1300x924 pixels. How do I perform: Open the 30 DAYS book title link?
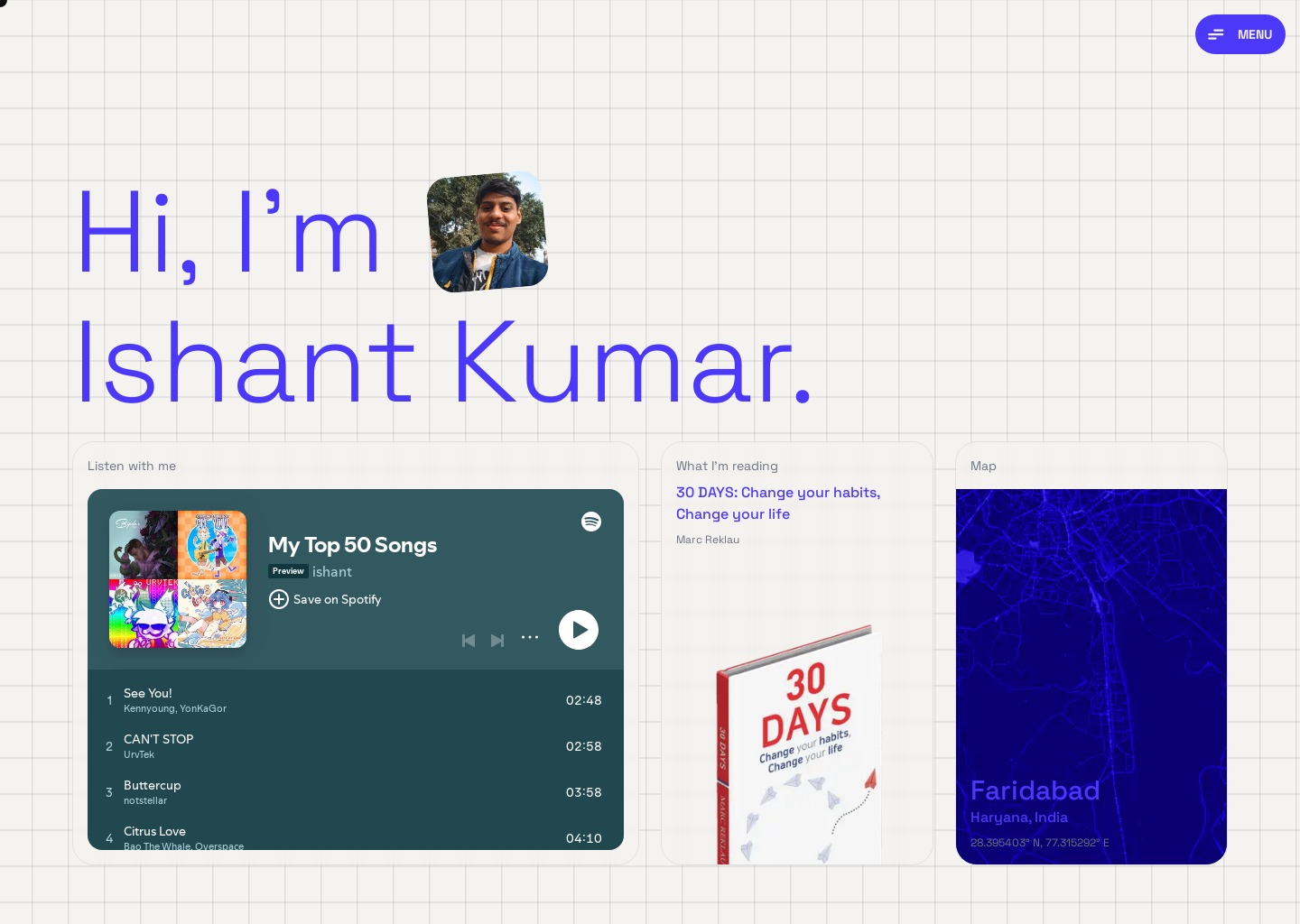coord(778,504)
